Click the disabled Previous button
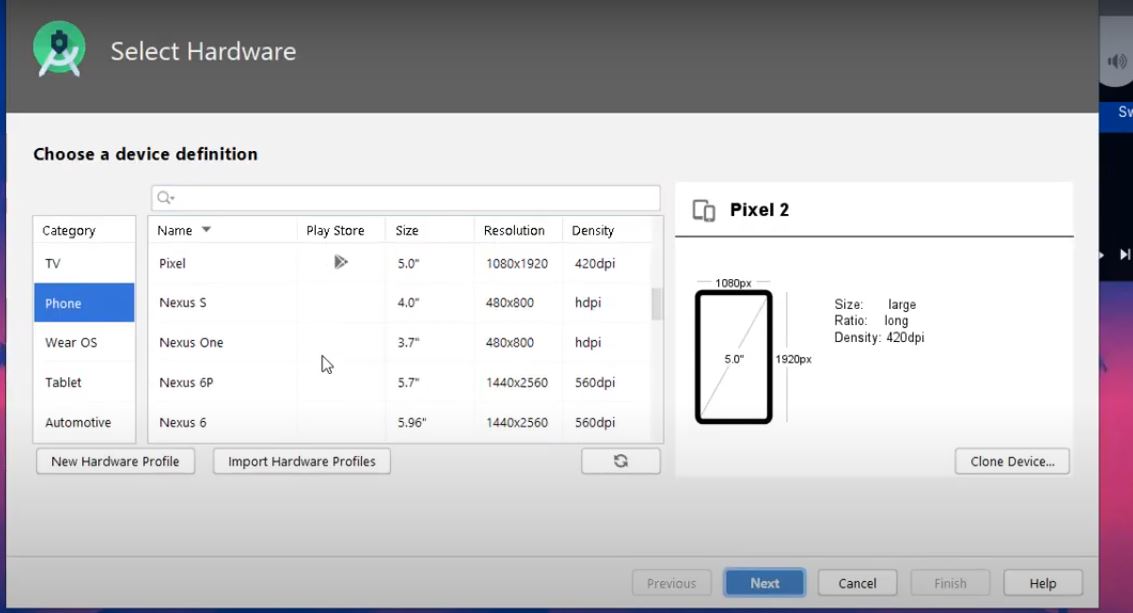Viewport: 1133px width, 613px height. 671,583
